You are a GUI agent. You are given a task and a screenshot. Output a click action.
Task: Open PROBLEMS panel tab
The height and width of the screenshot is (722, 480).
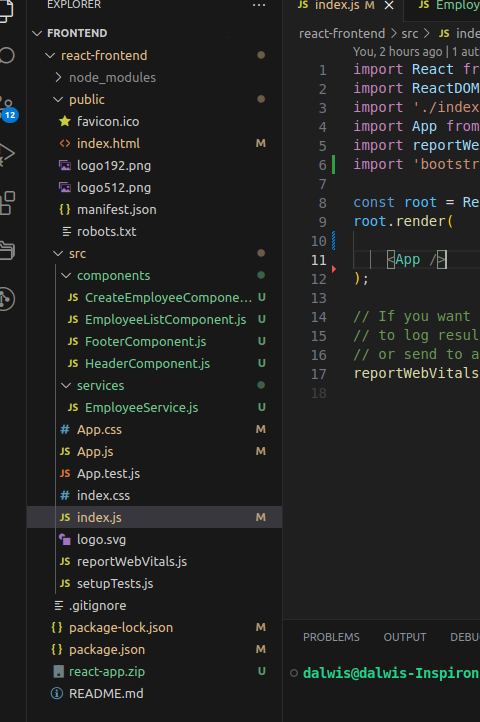[x=331, y=637]
